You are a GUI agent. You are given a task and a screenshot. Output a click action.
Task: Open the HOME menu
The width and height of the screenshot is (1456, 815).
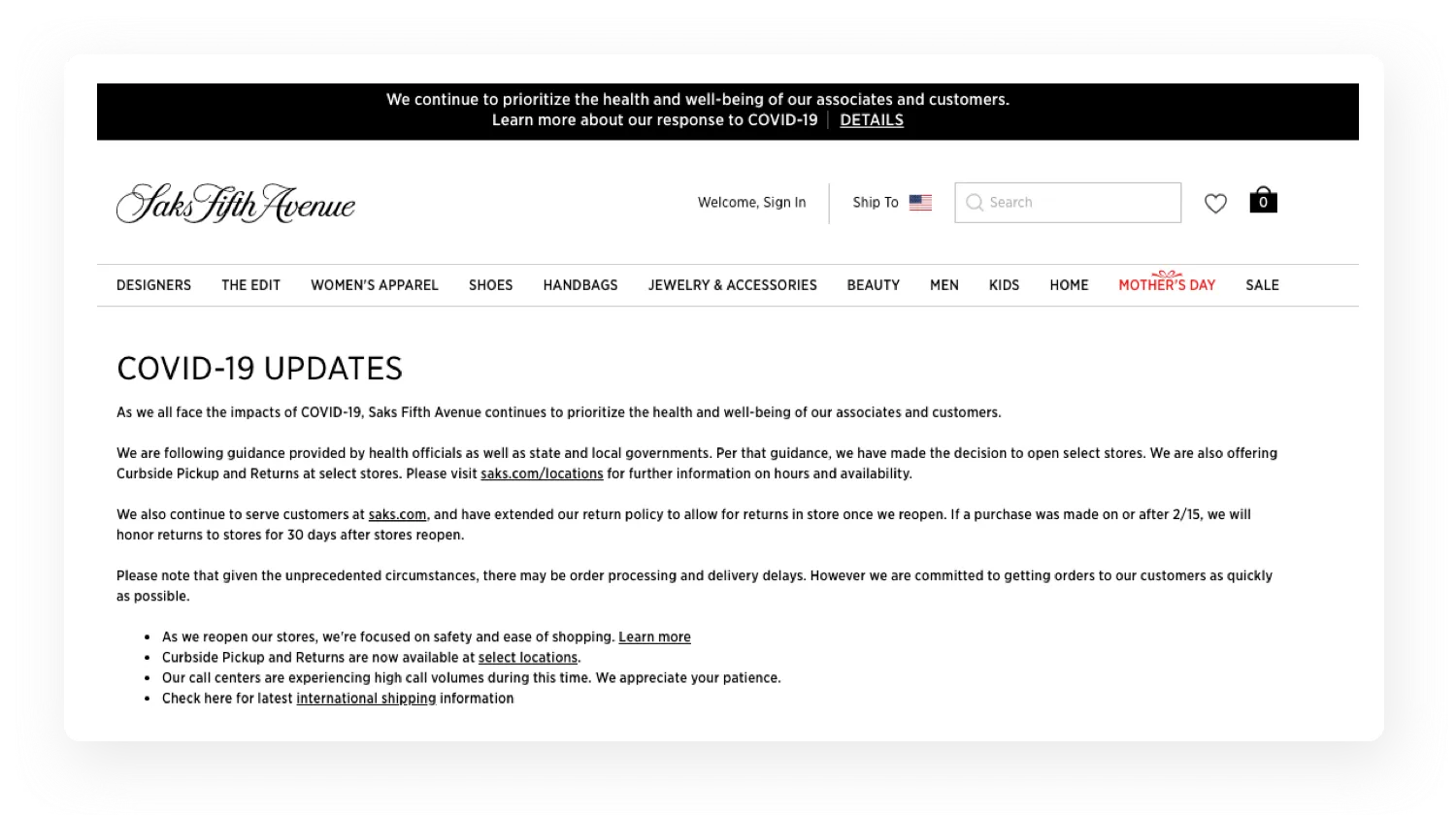(x=1069, y=285)
